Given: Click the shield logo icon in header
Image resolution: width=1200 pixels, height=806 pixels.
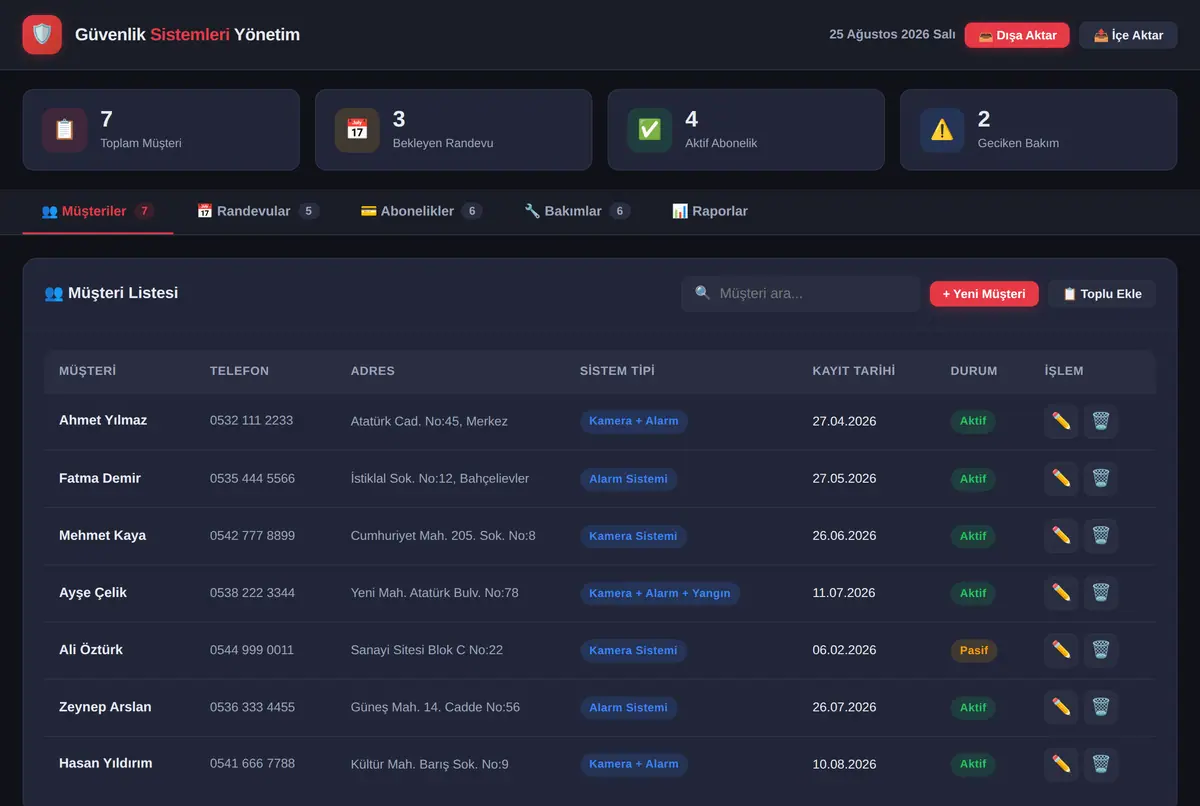Looking at the screenshot, I should point(42,35).
